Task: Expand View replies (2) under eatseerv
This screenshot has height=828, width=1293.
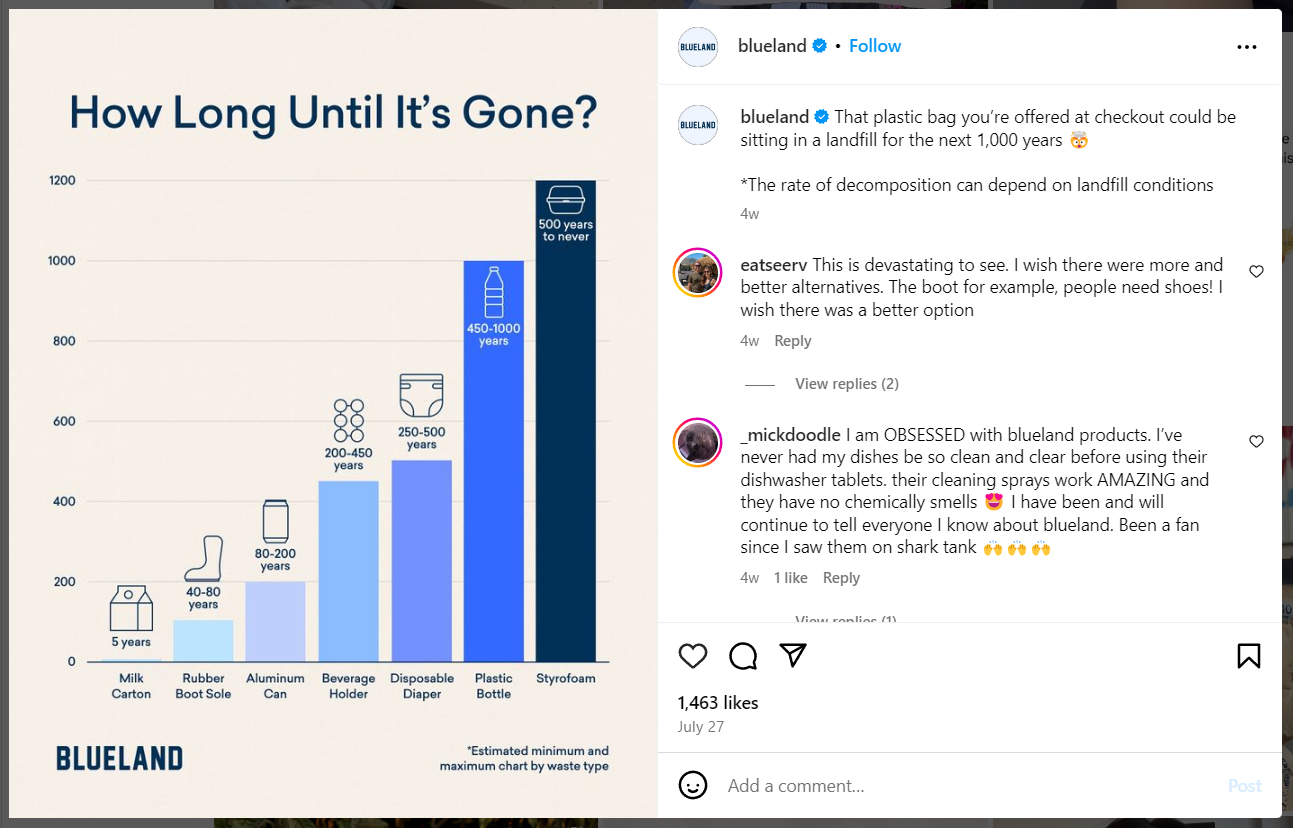Action: tap(846, 384)
